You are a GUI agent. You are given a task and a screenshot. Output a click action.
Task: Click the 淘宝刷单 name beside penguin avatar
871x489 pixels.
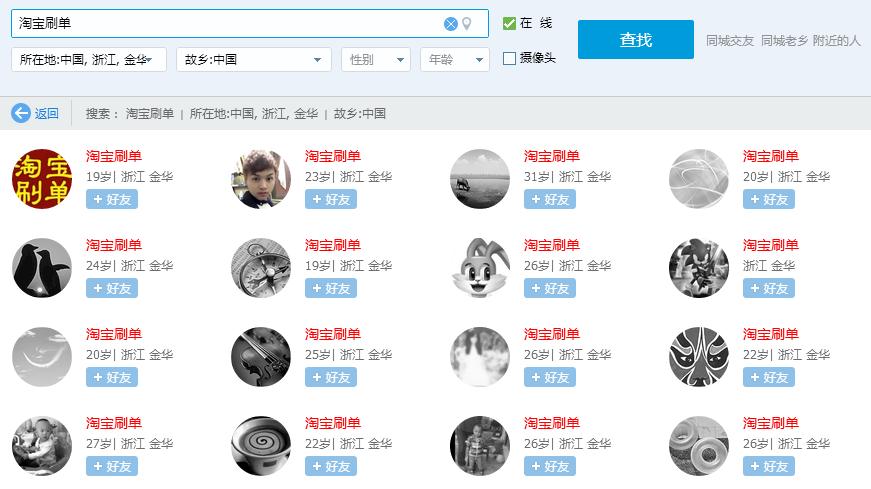click(x=114, y=245)
